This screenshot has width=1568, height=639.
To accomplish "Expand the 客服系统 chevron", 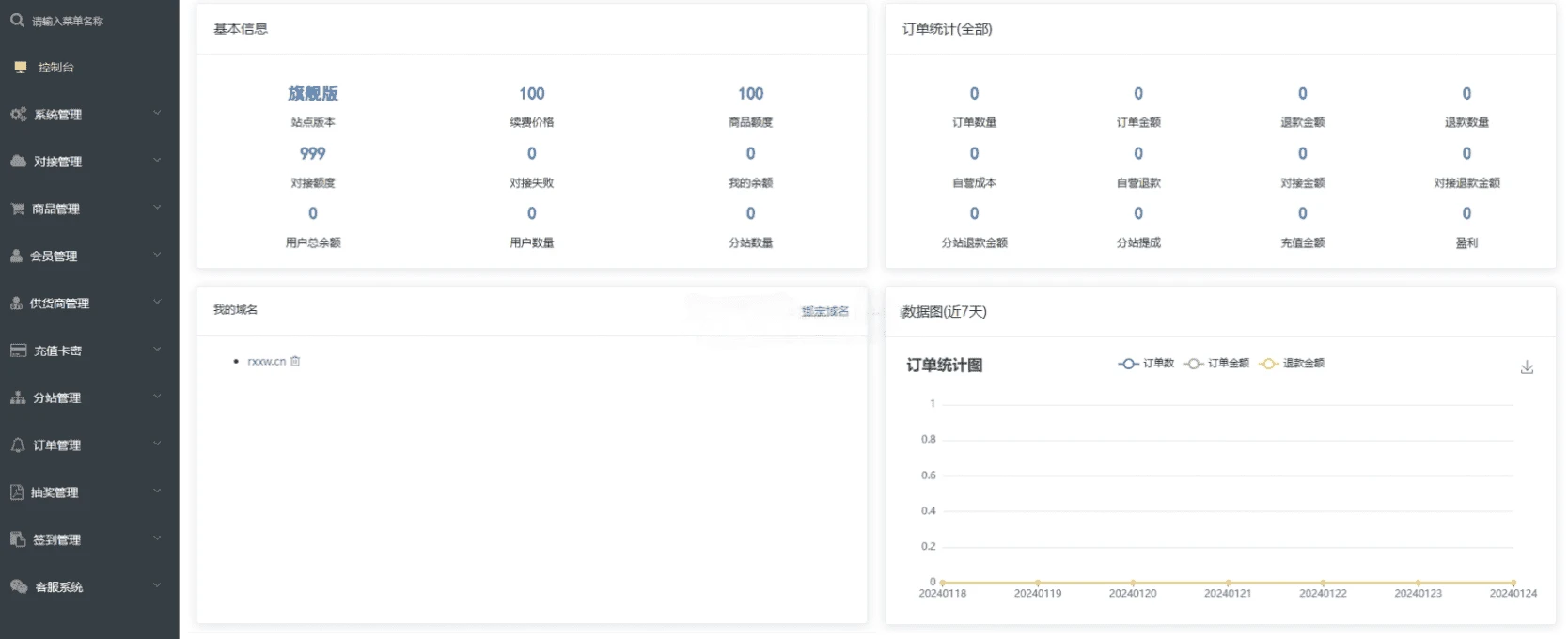I will 157,585.
